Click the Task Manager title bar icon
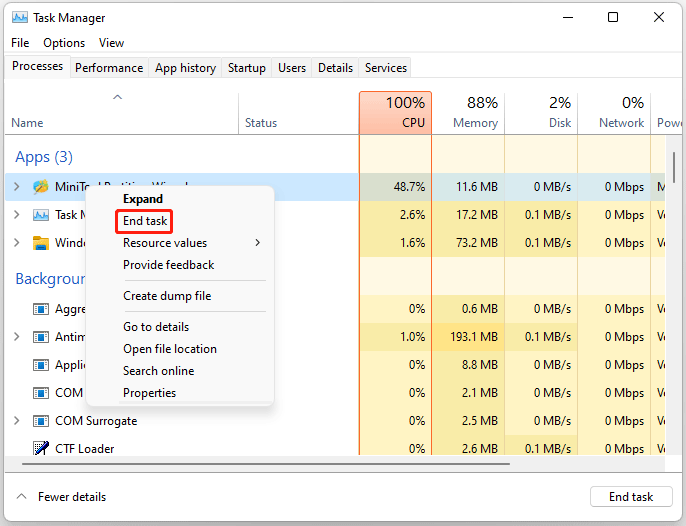Screen dimensions: 686x526 click(x=20, y=18)
